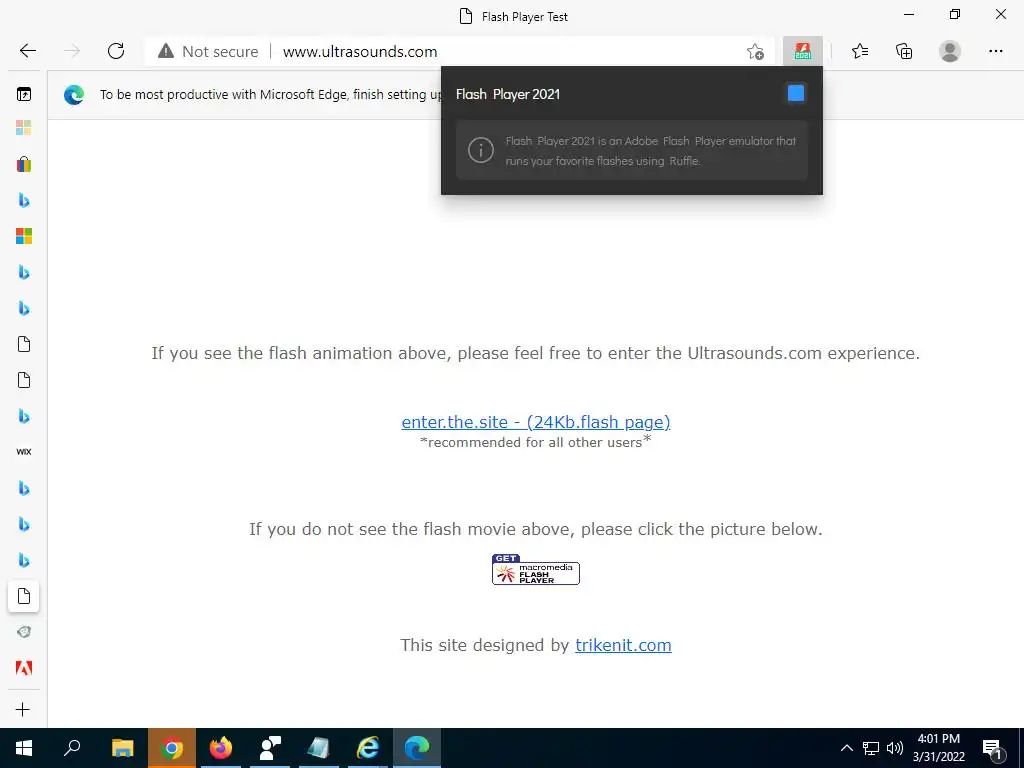This screenshot has width=1024, height=768.
Task: Switch to the Microsoft logo tab
Action: pyautogui.click(x=24, y=236)
